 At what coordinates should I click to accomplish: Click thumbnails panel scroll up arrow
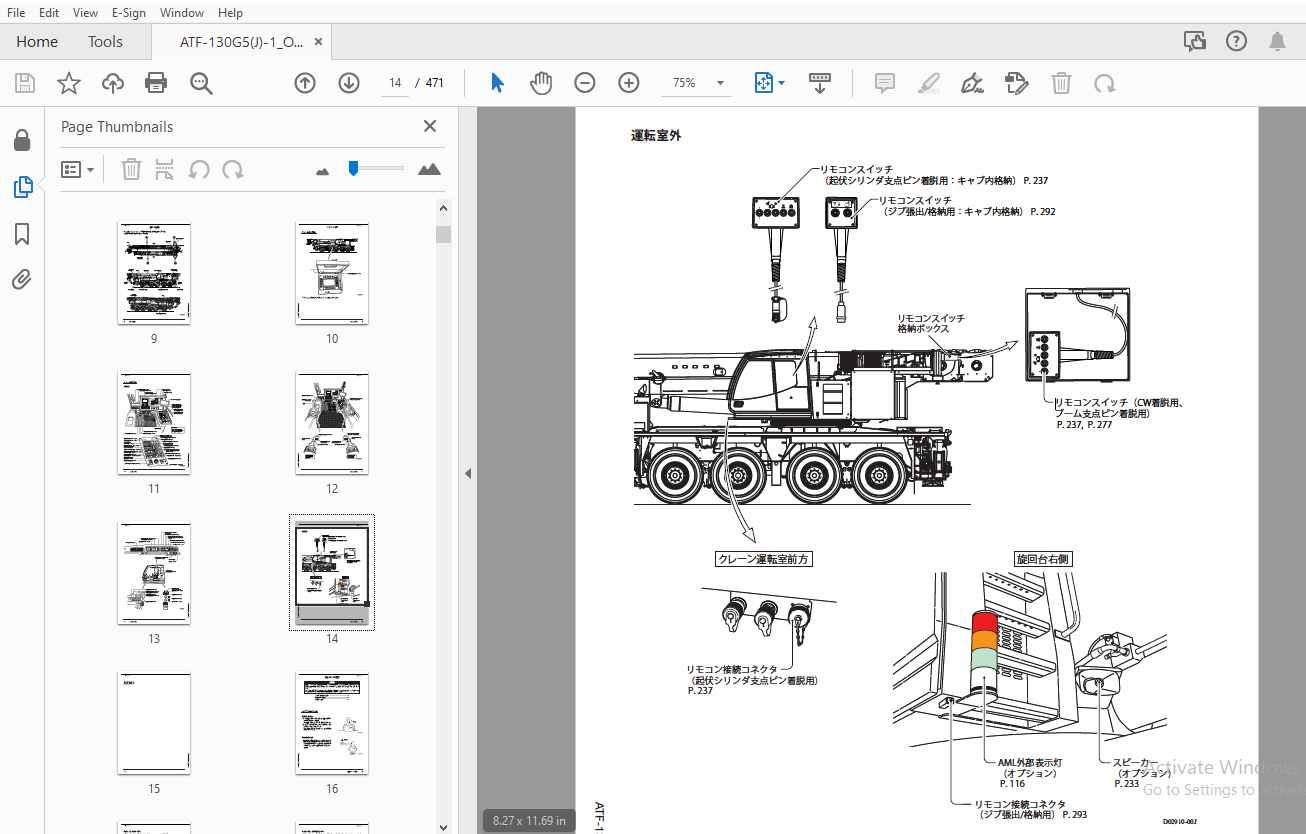point(444,207)
